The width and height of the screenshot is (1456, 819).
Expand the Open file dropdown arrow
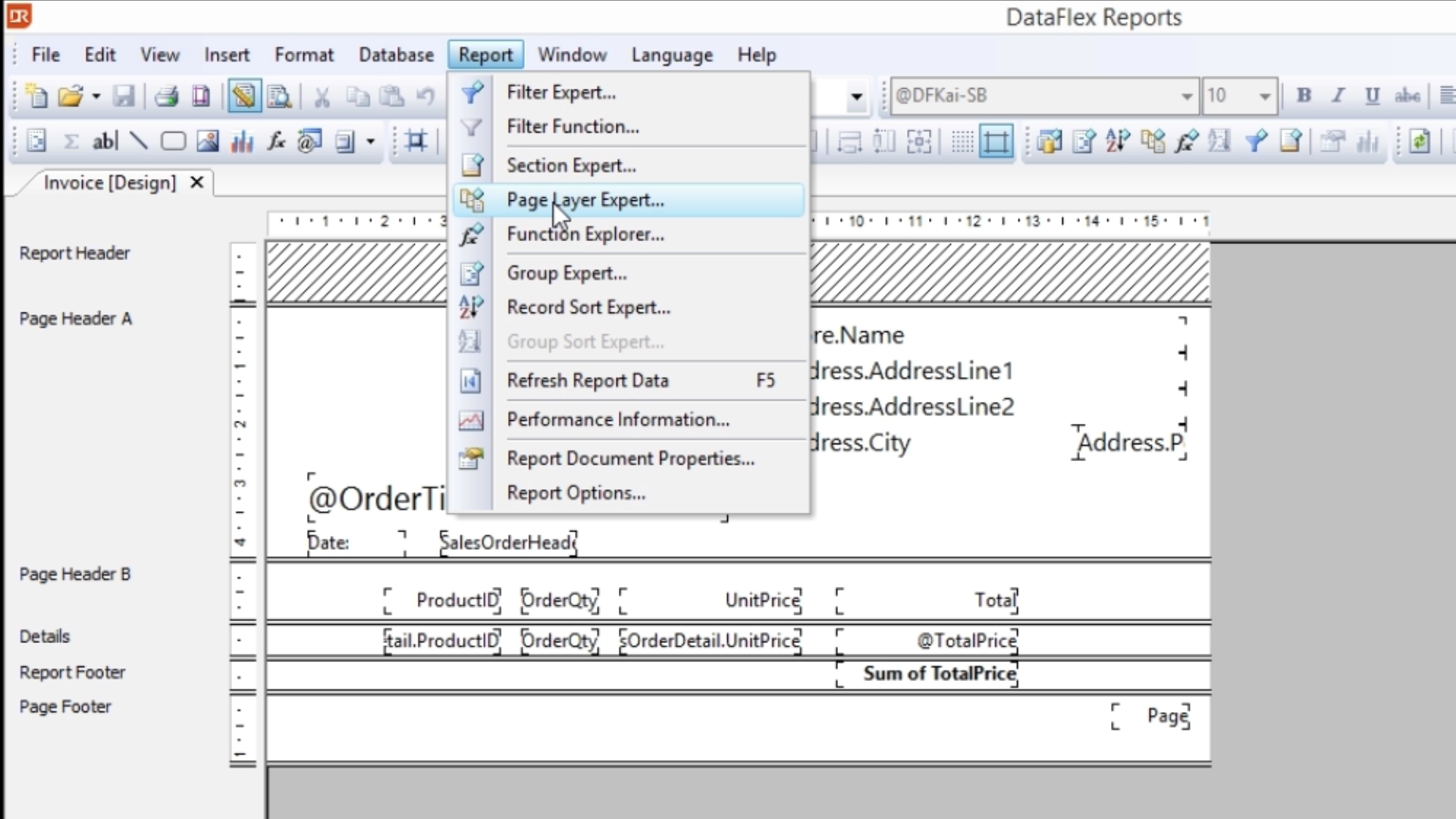96,96
